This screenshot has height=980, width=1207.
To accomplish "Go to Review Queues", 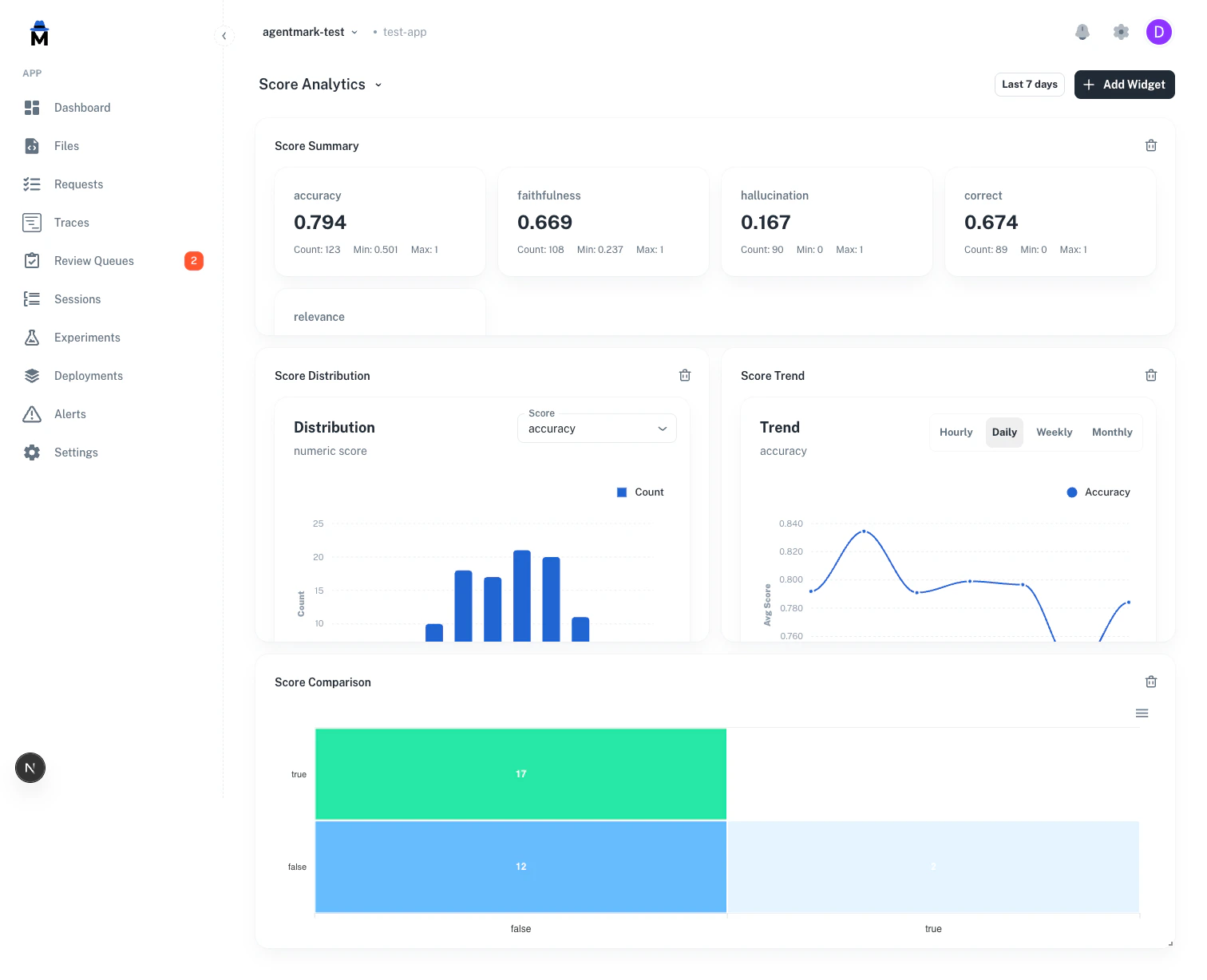I will pos(94,261).
